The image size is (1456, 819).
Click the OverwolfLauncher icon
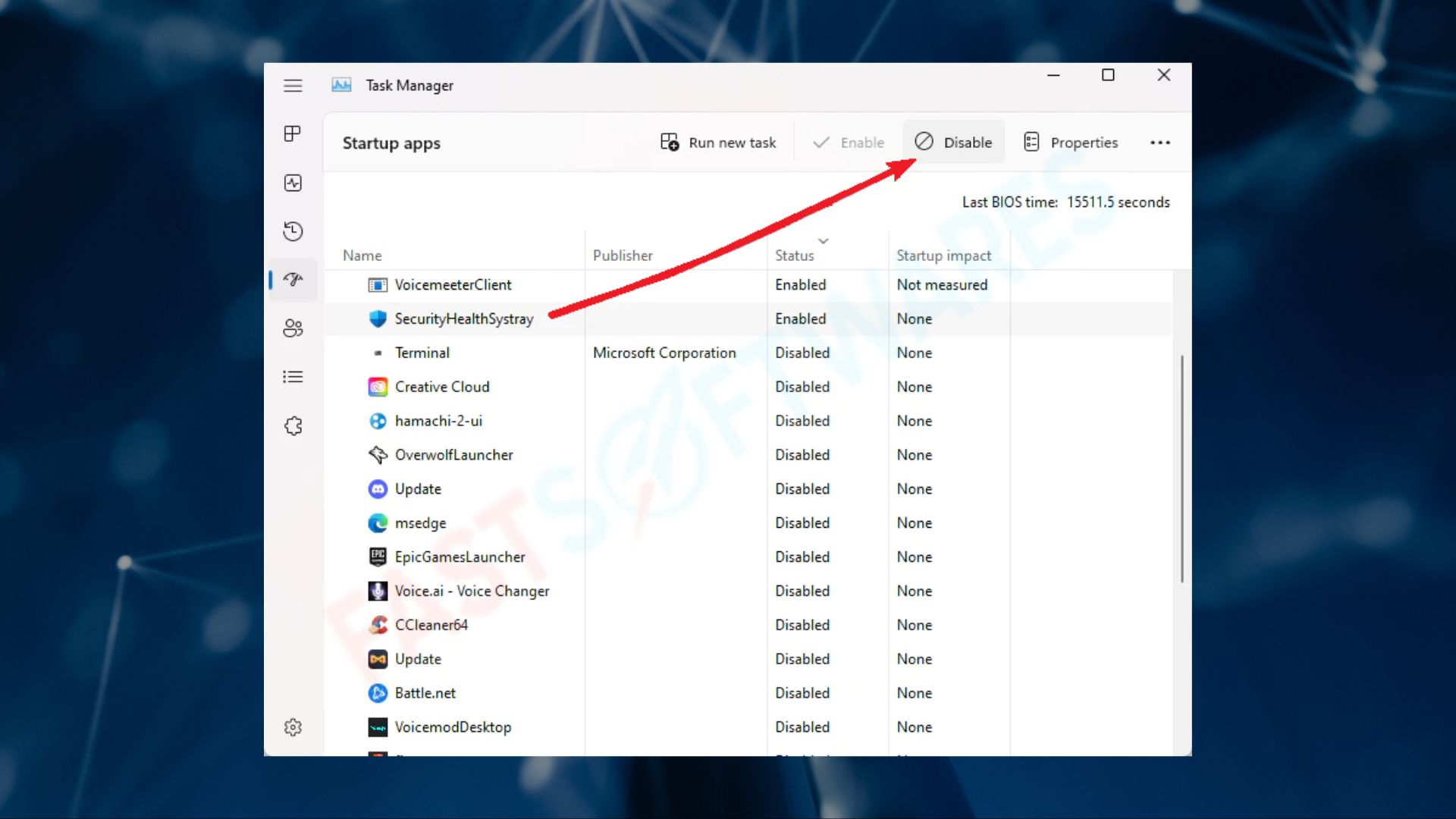coord(378,455)
